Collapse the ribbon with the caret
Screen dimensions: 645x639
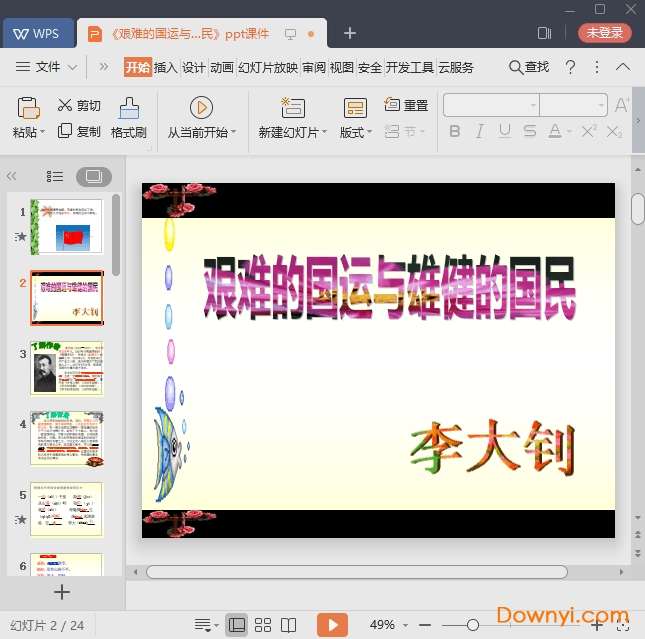pyautogui.click(x=623, y=67)
